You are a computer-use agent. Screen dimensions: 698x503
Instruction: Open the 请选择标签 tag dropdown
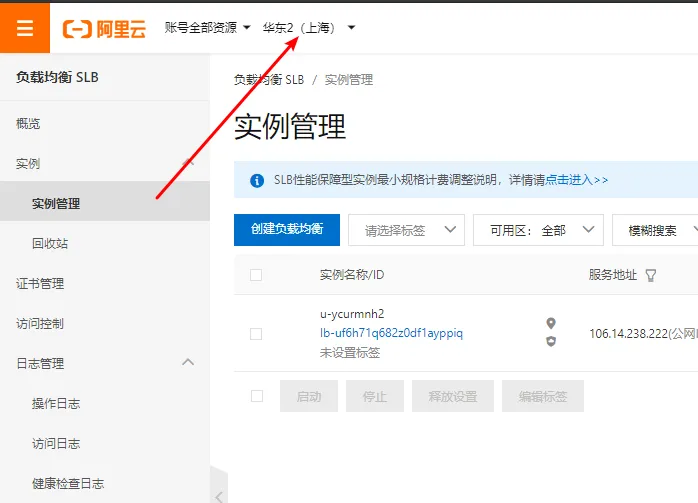pyautogui.click(x=406, y=230)
